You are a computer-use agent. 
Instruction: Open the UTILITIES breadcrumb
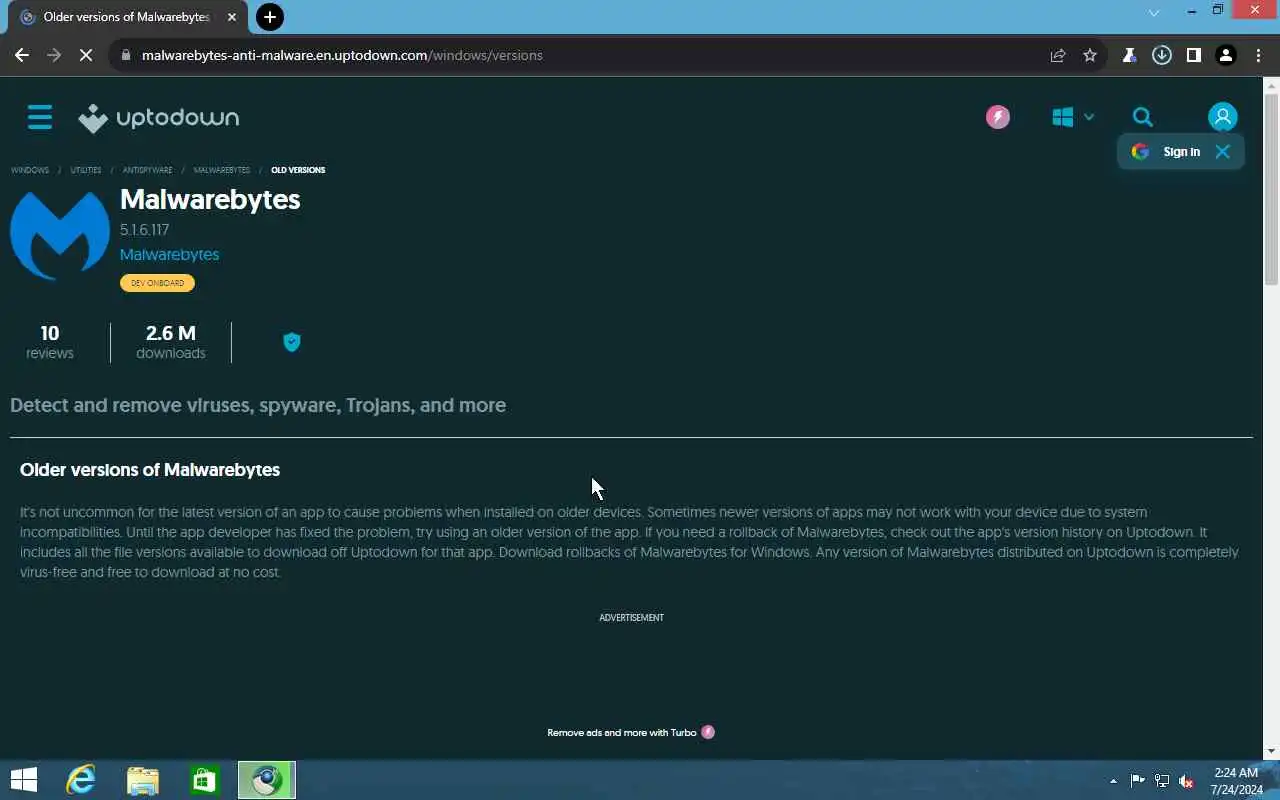click(x=86, y=170)
